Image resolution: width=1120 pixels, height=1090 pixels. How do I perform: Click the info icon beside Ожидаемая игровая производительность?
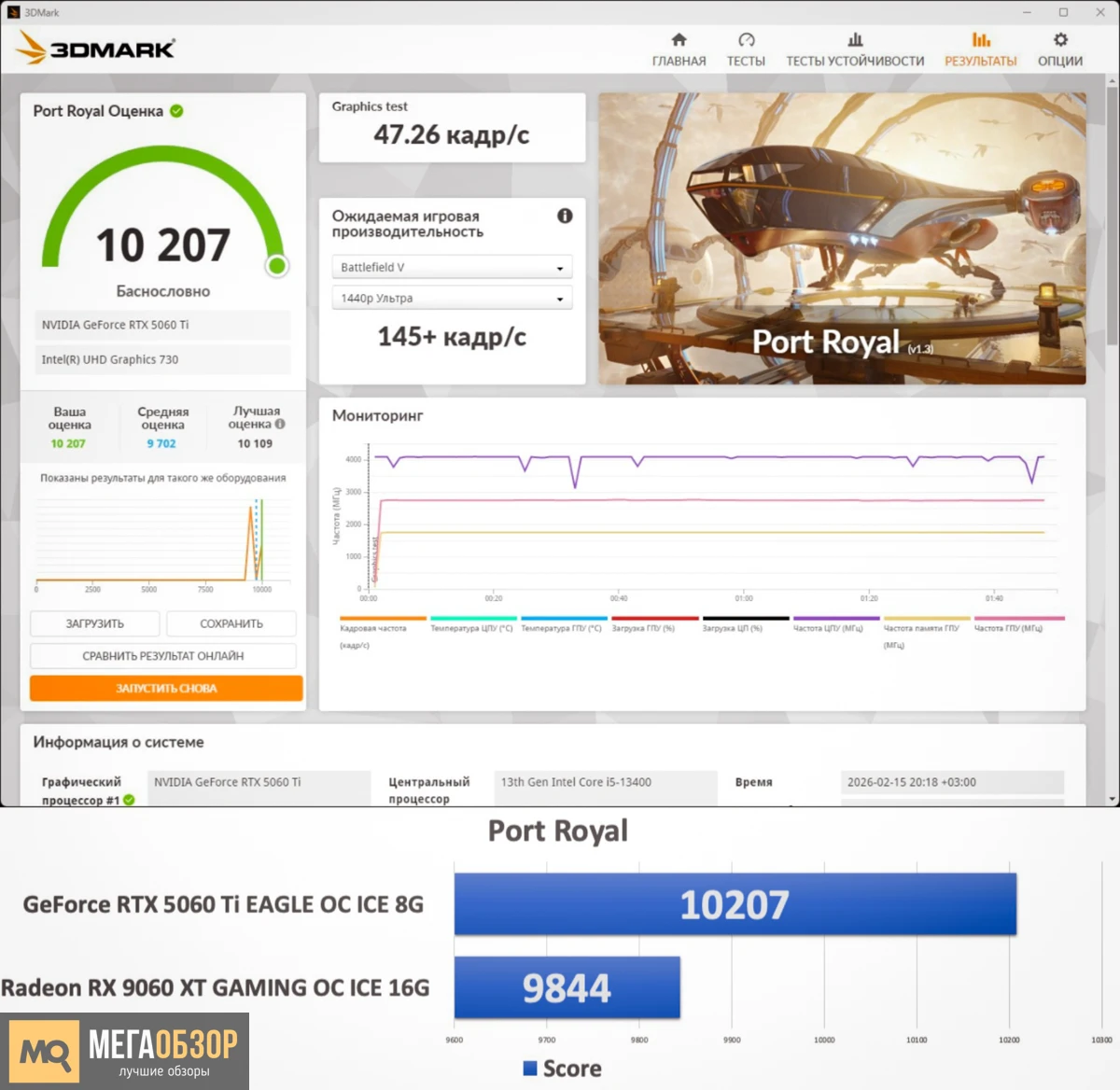point(564,216)
